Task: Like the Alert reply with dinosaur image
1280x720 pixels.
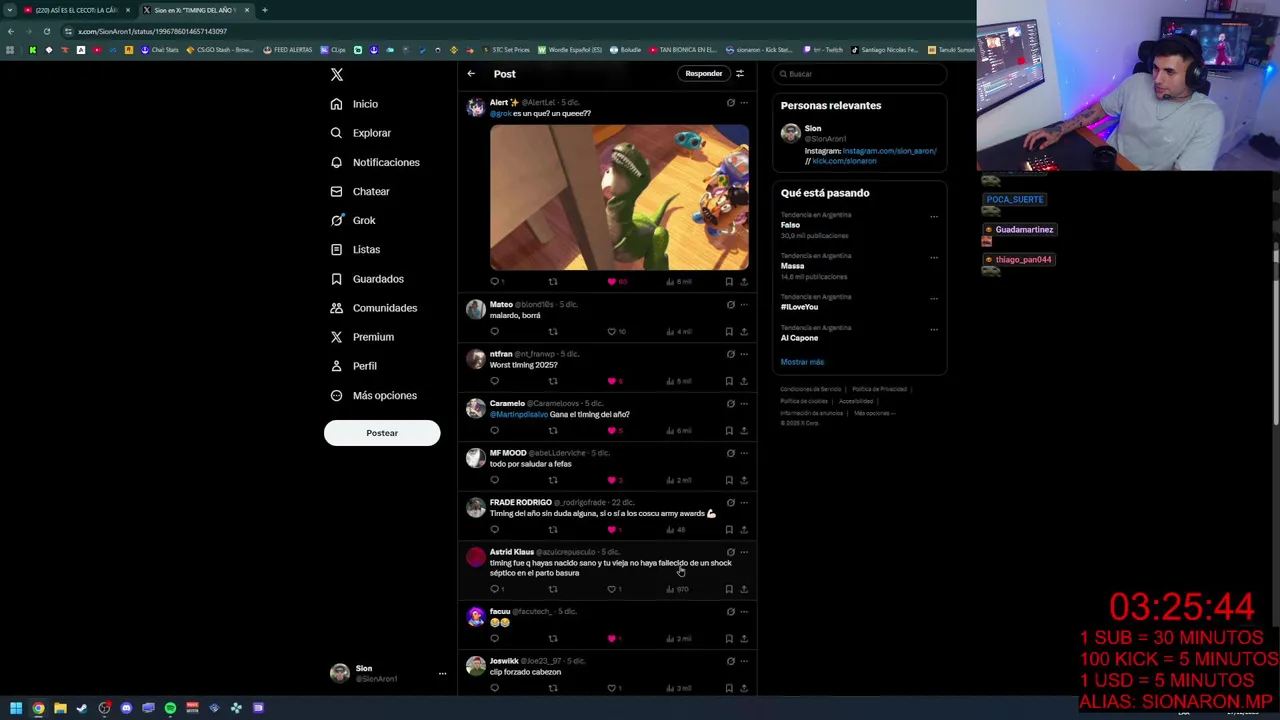Action: 612,282
